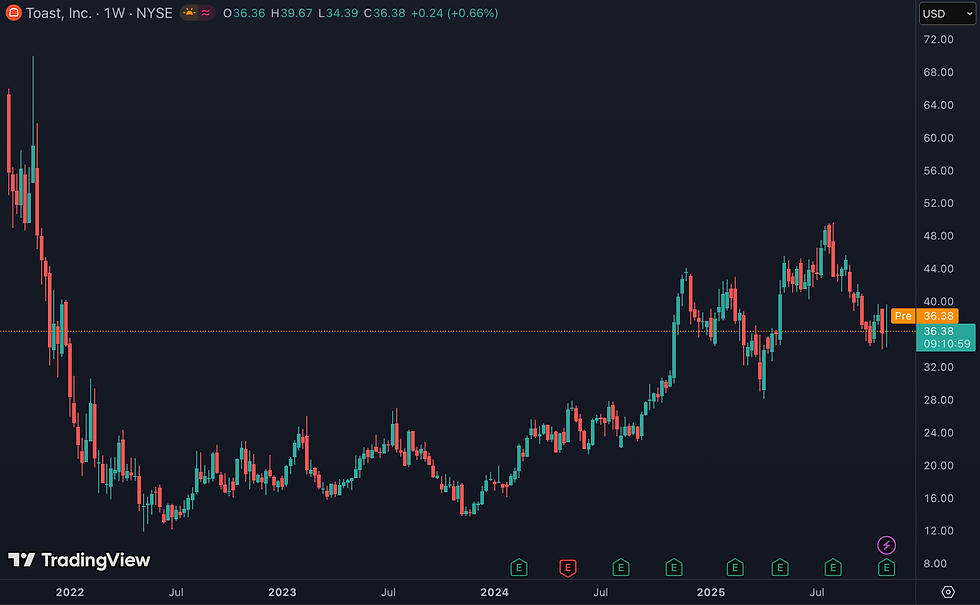This screenshot has width=980, height=605.
Task: Open chart settings gear icon
Action: [948, 592]
